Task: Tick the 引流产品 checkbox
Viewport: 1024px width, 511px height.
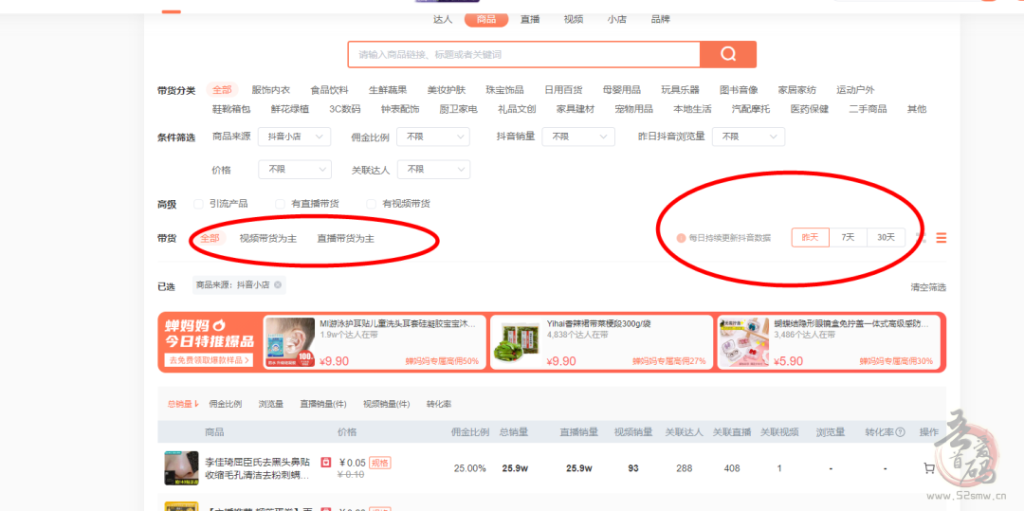Action: click(x=199, y=204)
